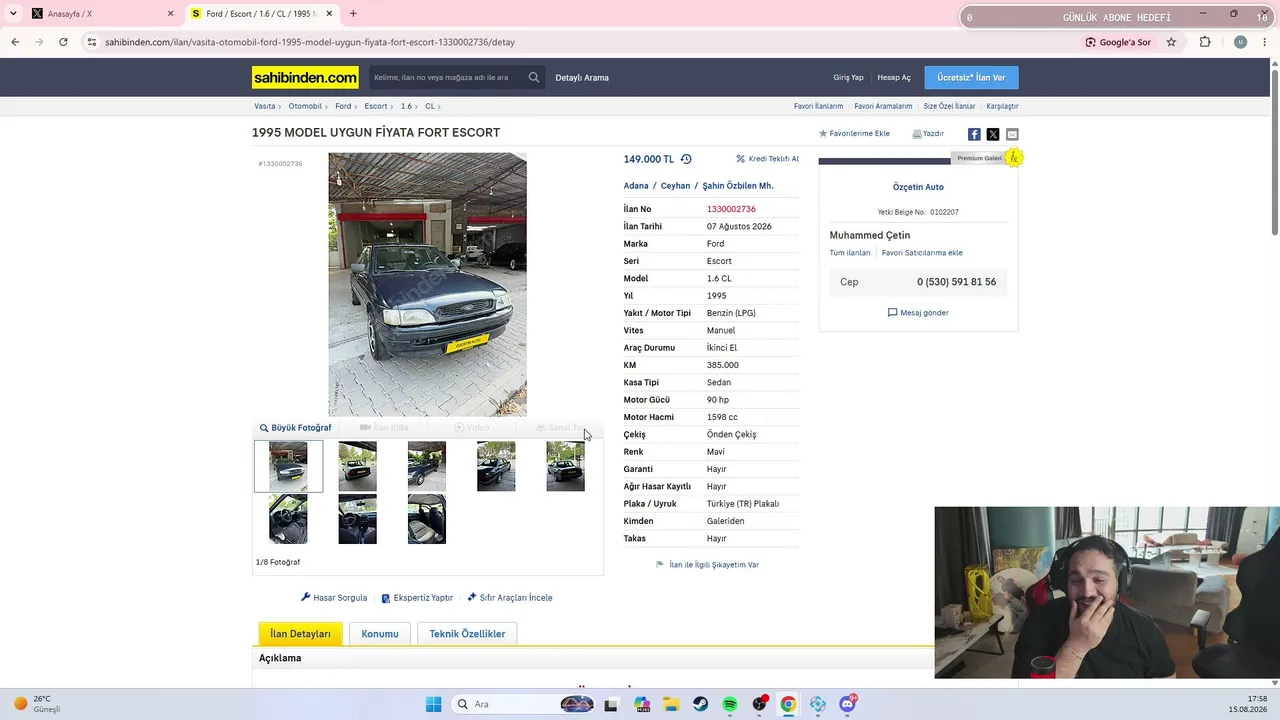This screenshot has height=720, width=1280.
Task: Open the Teknik Özellikler tab
Action: click(x=467, y=634)
